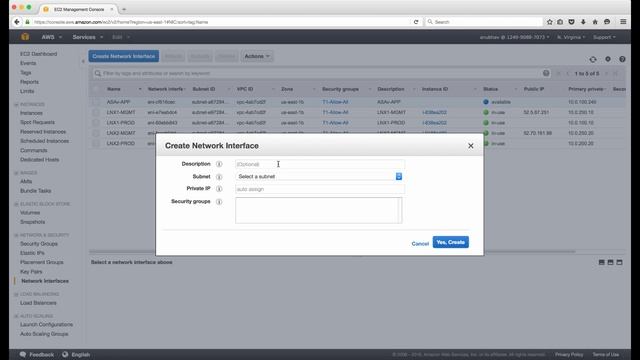Check the ASAv-APP row checkbox
640x360 pixels.
(96, 102)
